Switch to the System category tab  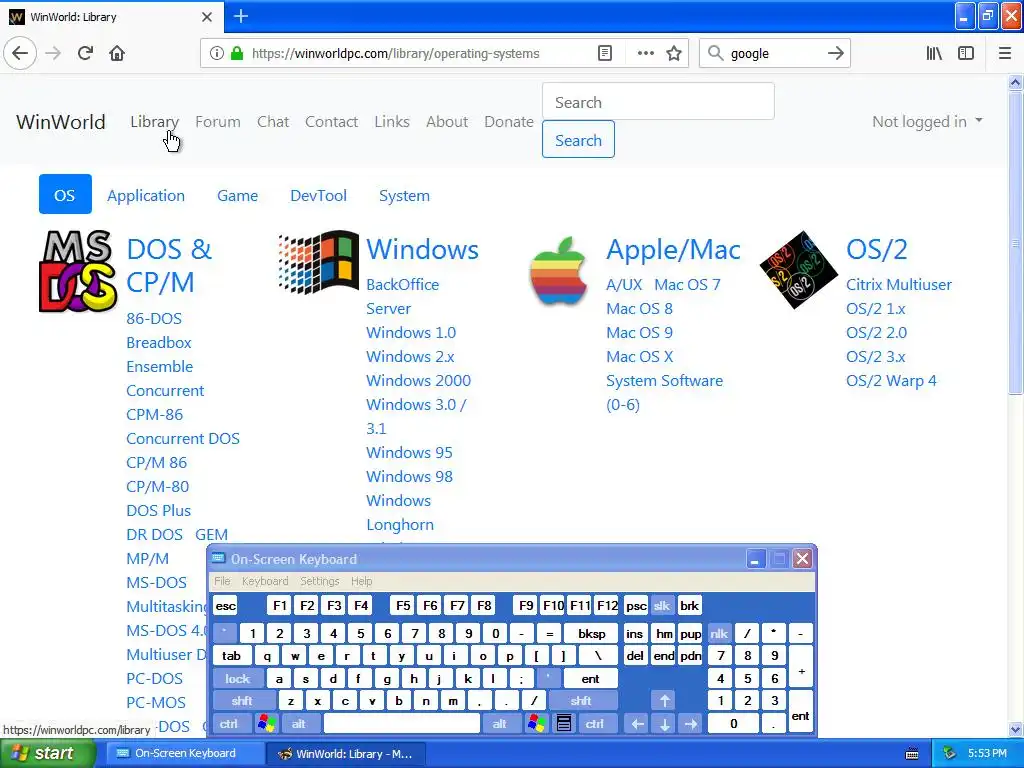pyautogui.click(x=404, y=195)
